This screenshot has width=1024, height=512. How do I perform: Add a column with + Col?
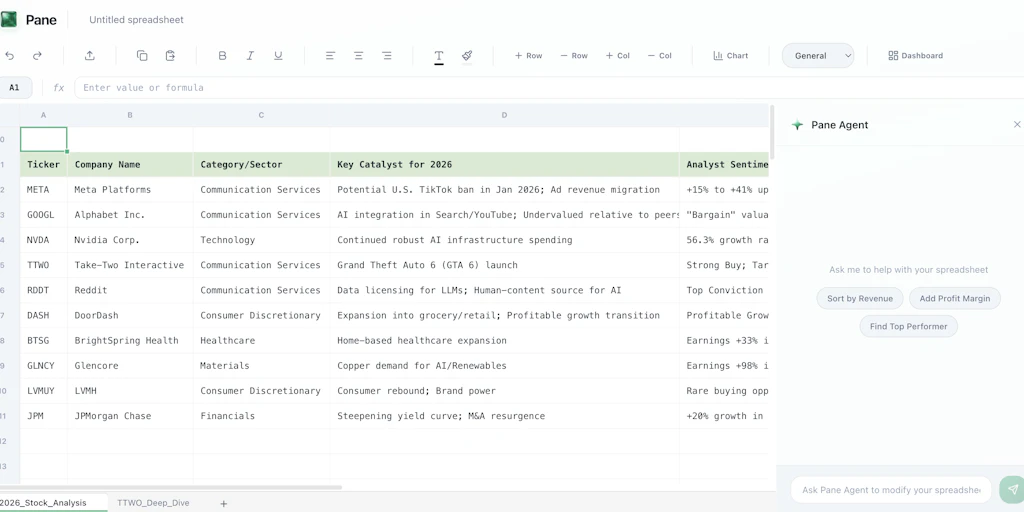click(x=618, y=56)
